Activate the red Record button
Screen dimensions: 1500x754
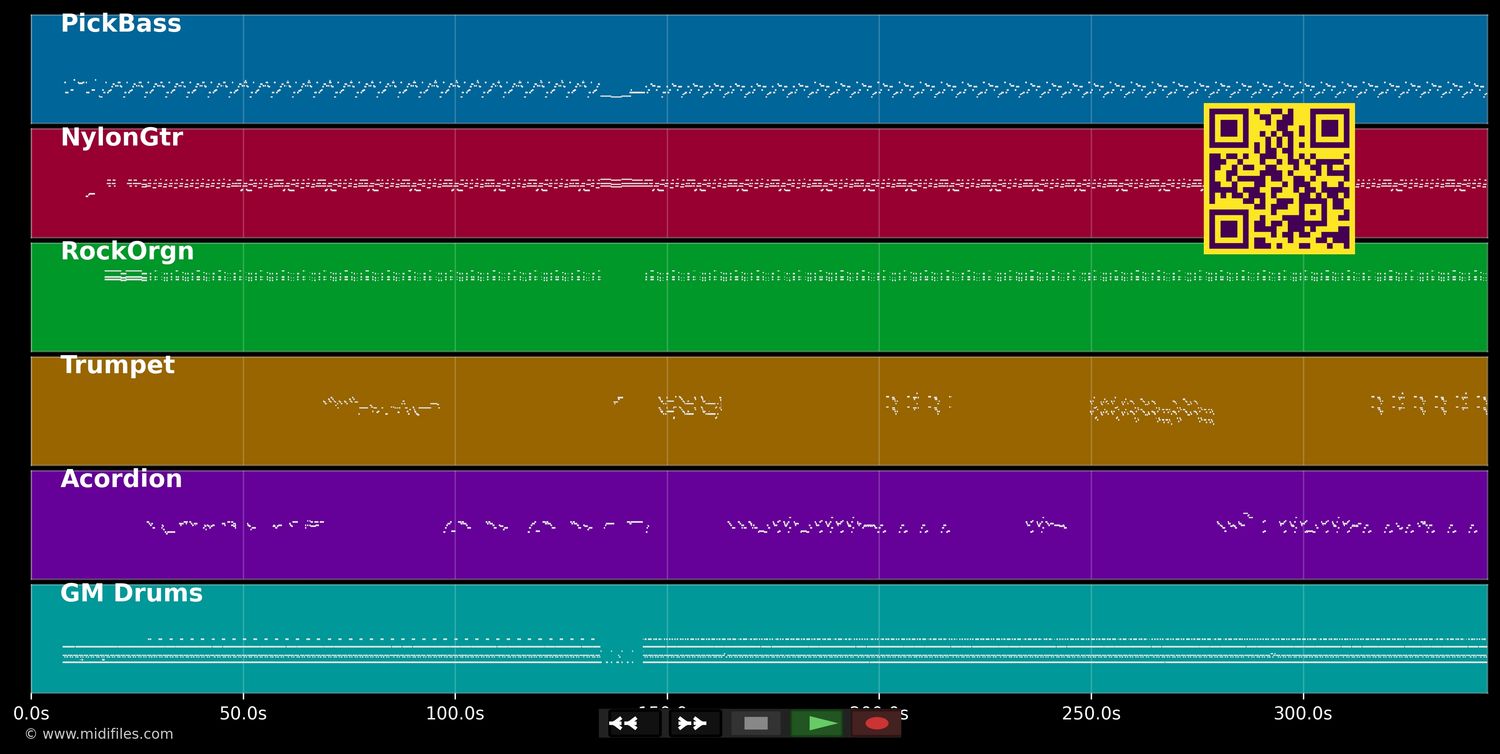click(x=877, y=723)
